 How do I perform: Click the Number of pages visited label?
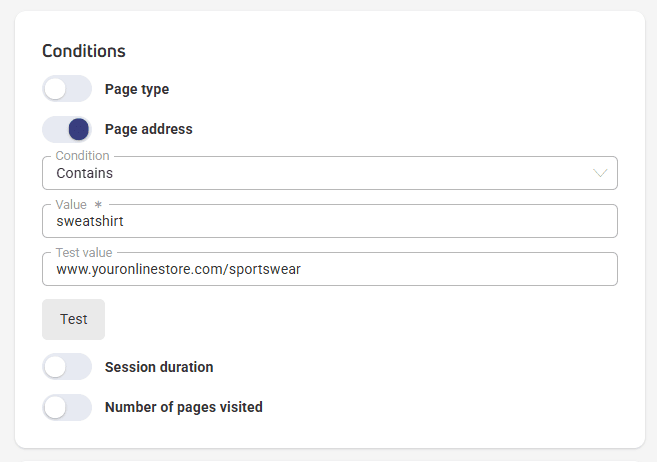click(184, 407)
